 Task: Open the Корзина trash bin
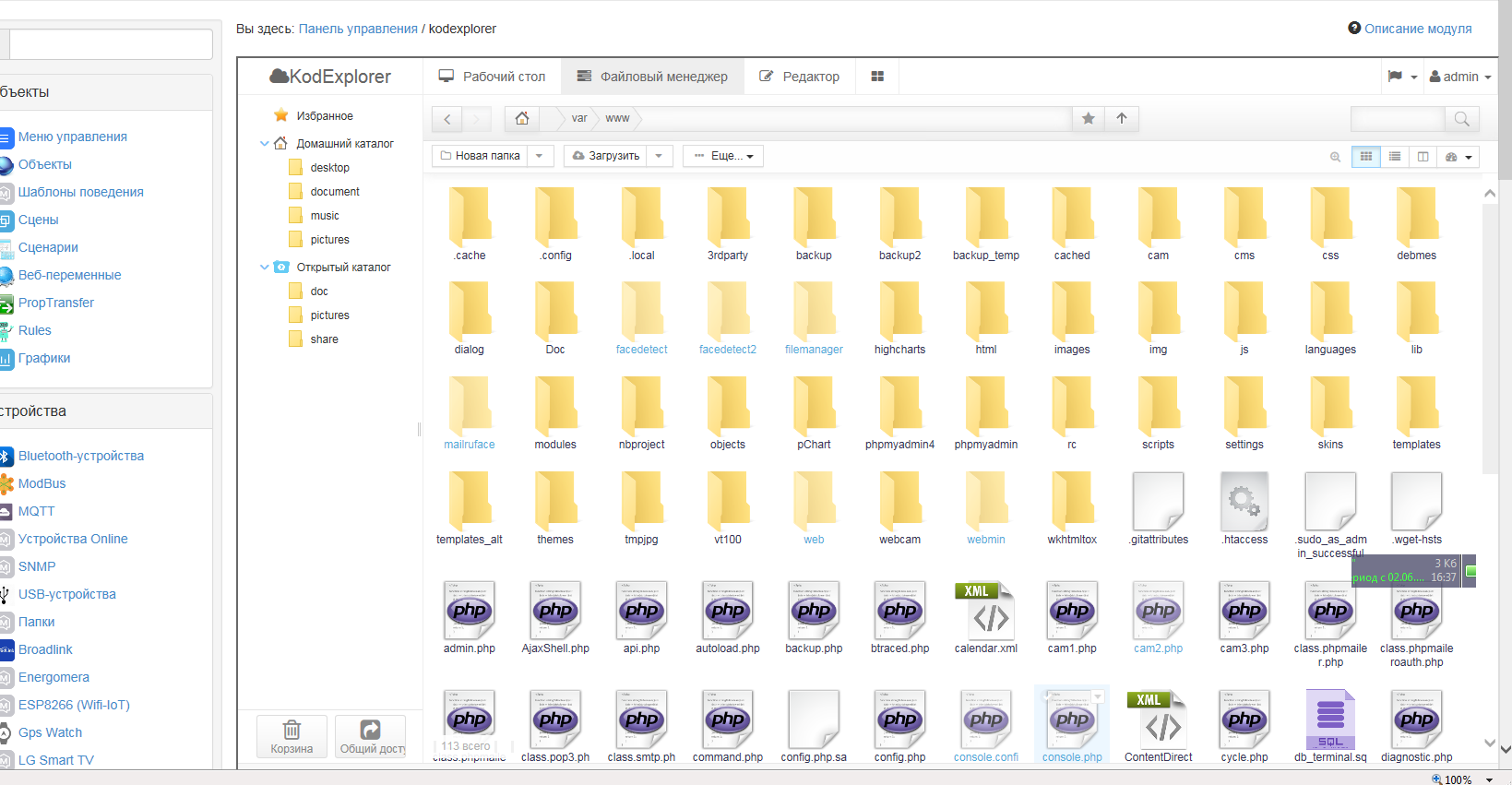292,736
